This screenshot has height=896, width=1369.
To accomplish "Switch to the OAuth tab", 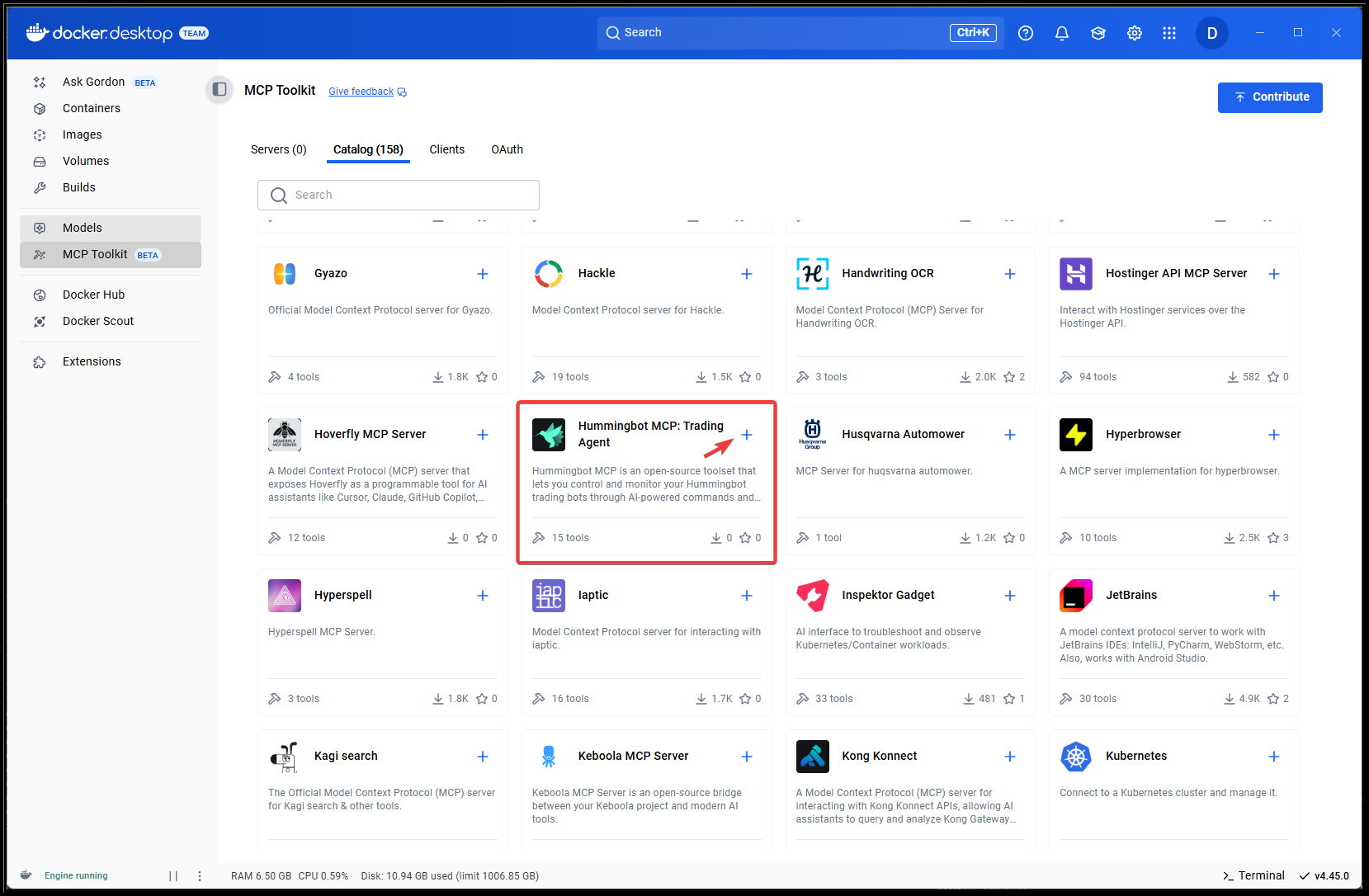I will (x=507, y=149).
